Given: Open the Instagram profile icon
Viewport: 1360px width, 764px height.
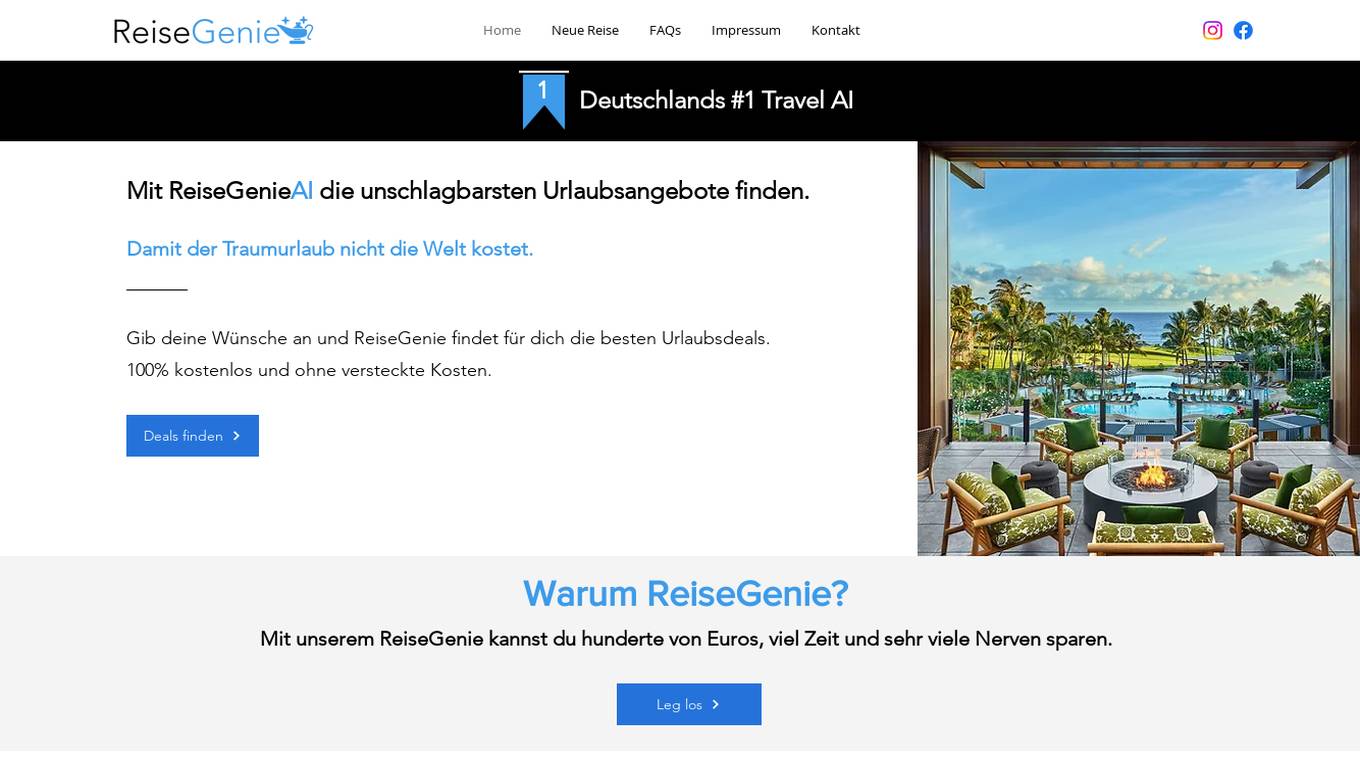Looking at the screenshot, I should point(1212,30).
